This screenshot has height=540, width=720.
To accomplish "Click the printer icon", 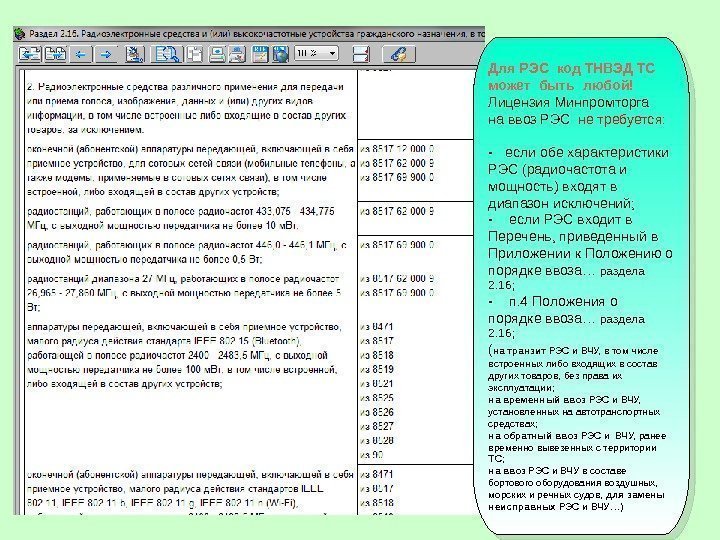I will tap(238, 54).
